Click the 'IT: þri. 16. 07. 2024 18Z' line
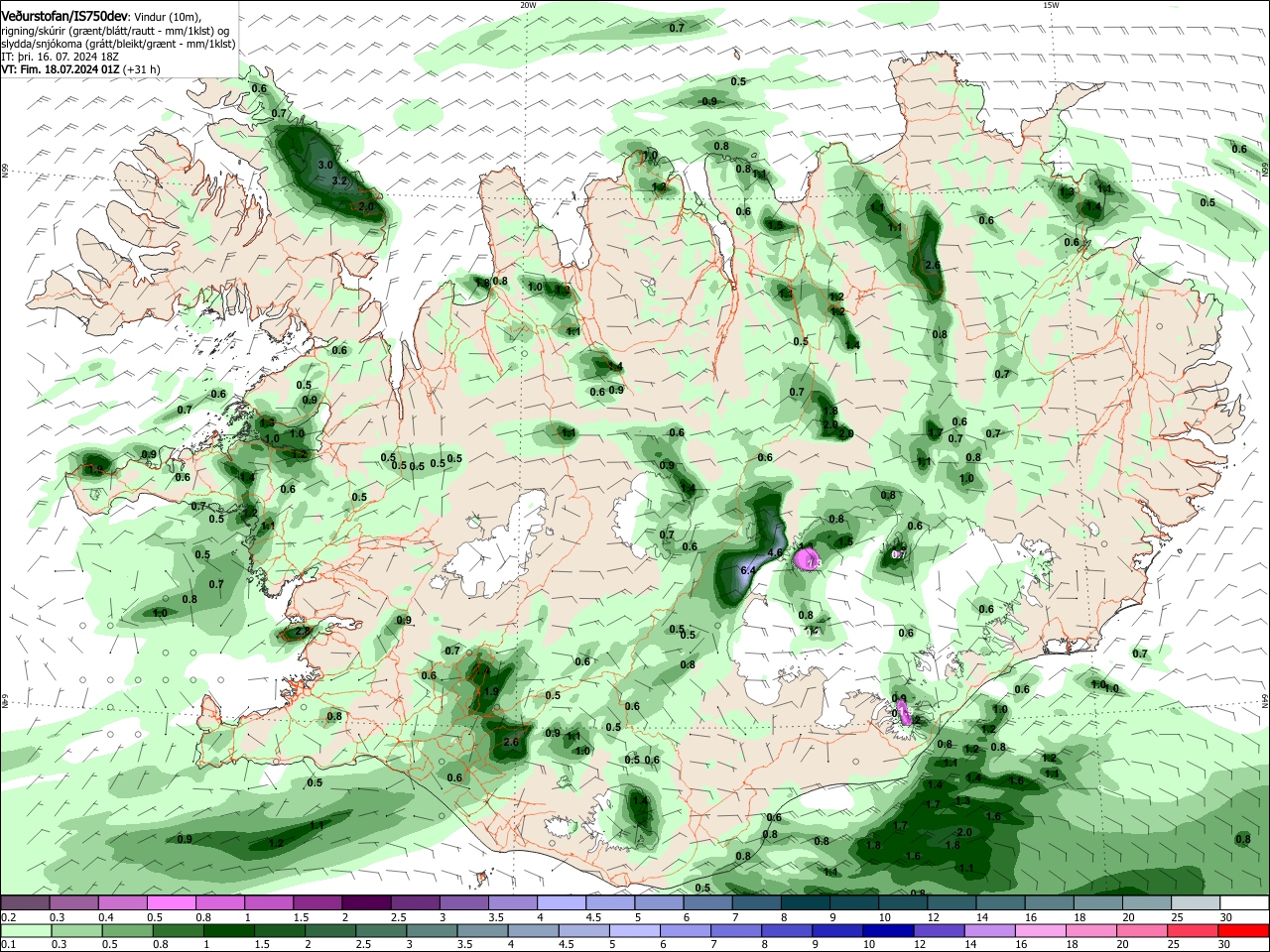 (58, 57)
